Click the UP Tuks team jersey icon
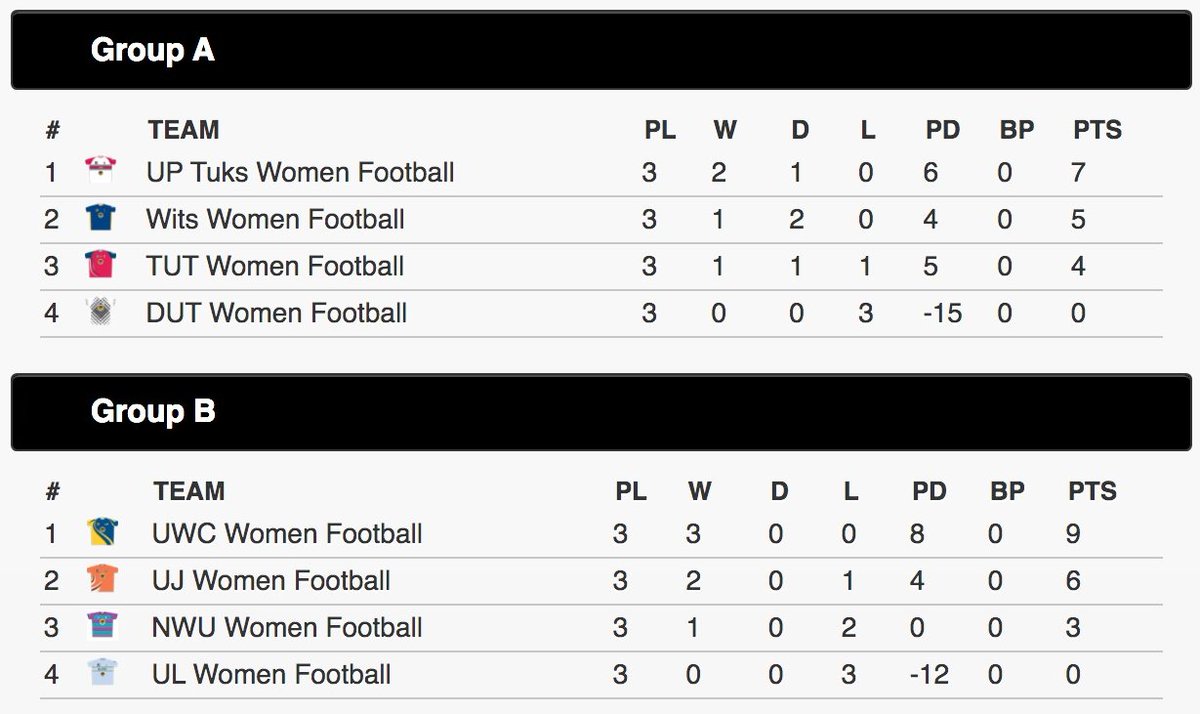The image size is (1200, 714). [x=101, y=171]
